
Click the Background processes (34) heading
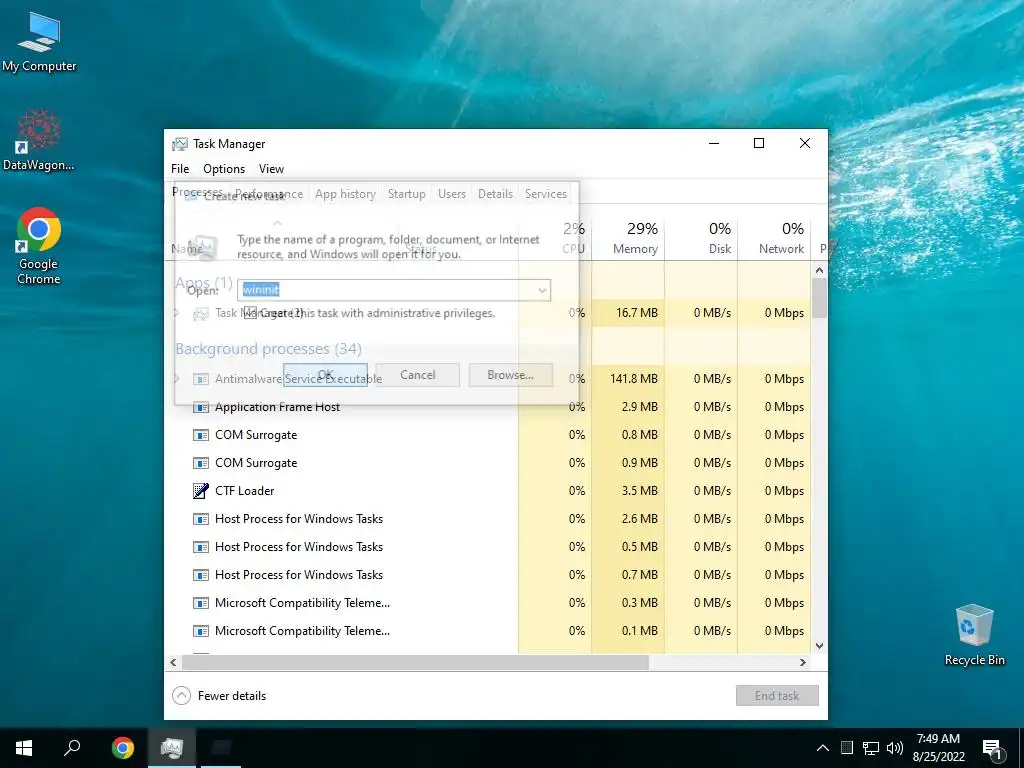tap(268, 349)
